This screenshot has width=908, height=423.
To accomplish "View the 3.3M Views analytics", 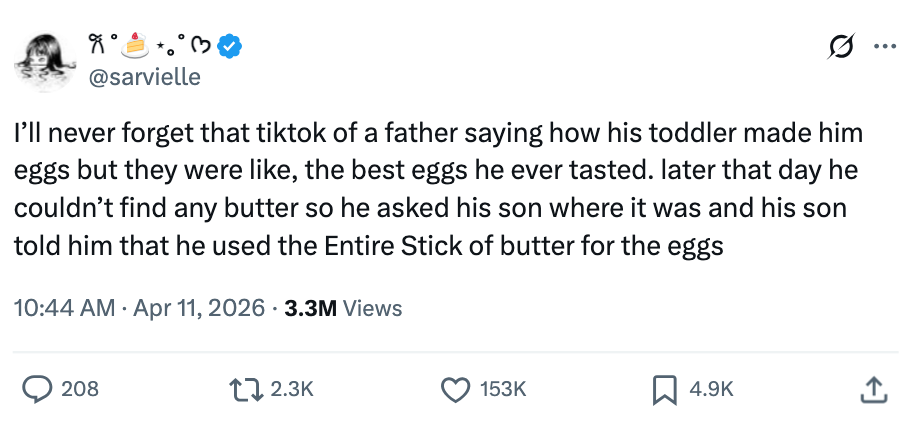I will (343, 308).
